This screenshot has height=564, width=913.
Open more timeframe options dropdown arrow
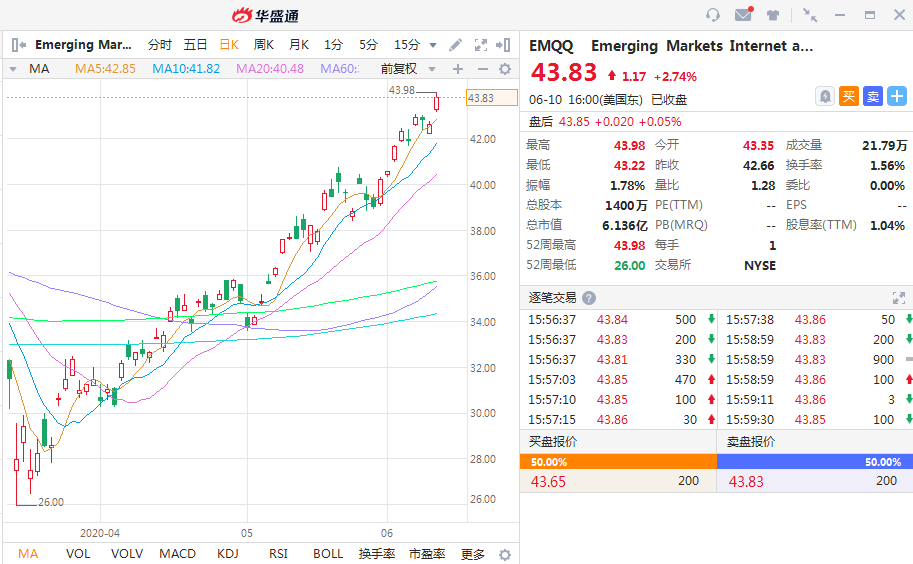433,45
